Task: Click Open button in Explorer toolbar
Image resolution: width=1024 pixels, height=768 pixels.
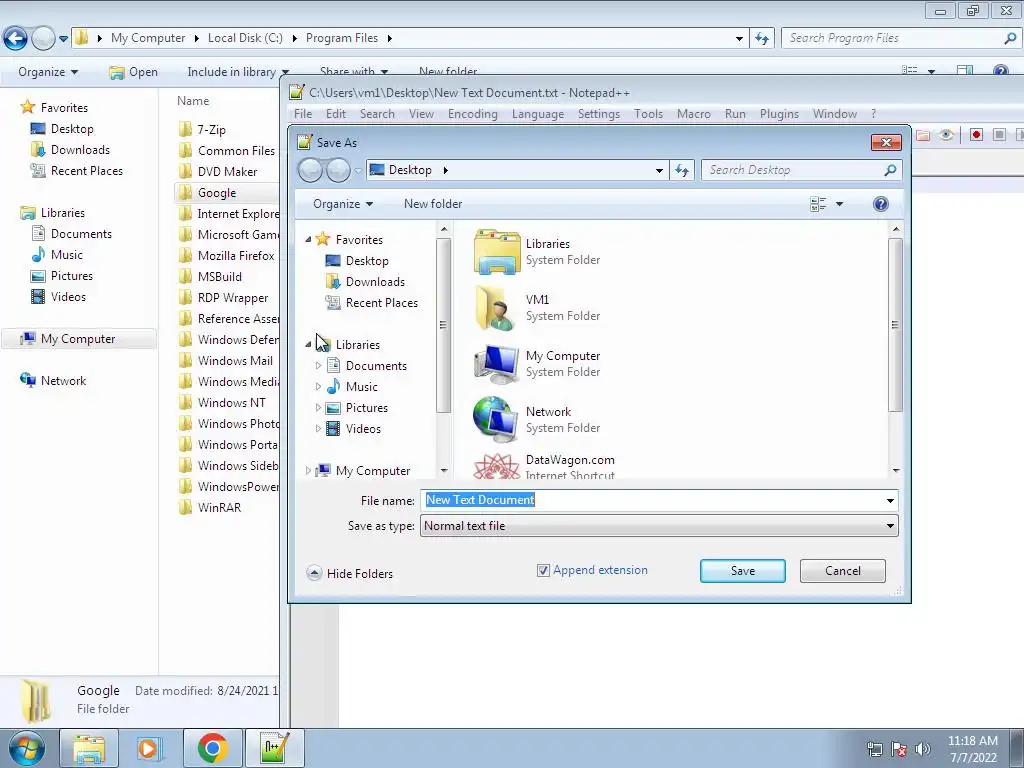Action: coord(134,72)
